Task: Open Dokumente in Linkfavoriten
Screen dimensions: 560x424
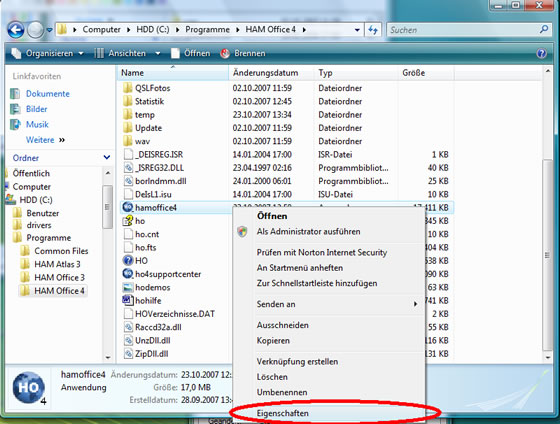Action: (x=48, y=94)
